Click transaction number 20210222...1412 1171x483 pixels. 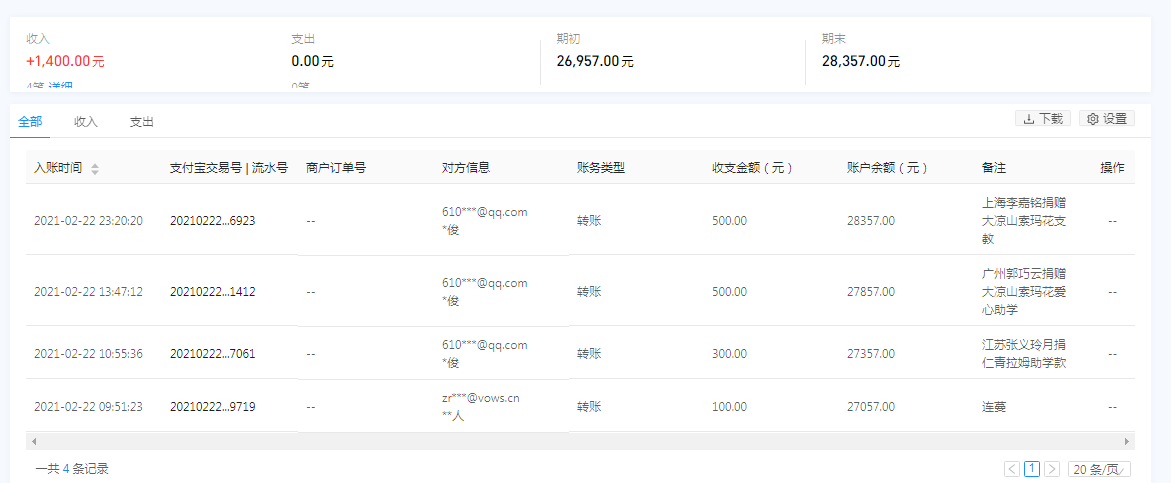click(x=212, y=292)
